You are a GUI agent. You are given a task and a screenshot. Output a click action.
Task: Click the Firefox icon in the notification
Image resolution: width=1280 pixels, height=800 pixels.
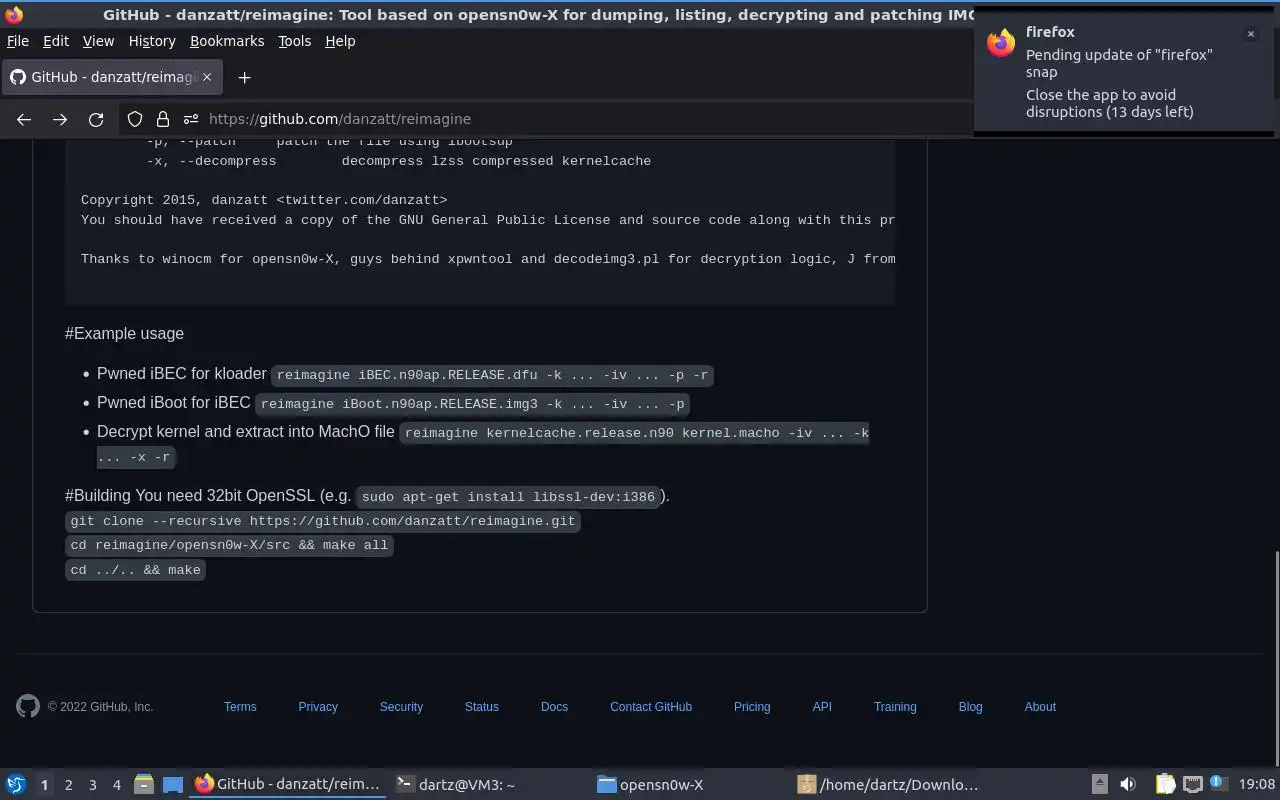coord(1001,43)
